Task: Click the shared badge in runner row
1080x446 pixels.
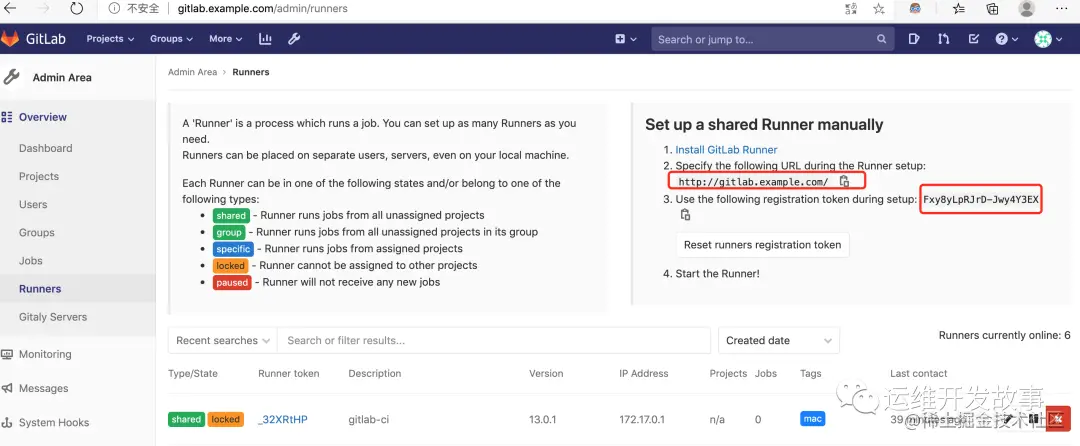Action: coord(186,419)
